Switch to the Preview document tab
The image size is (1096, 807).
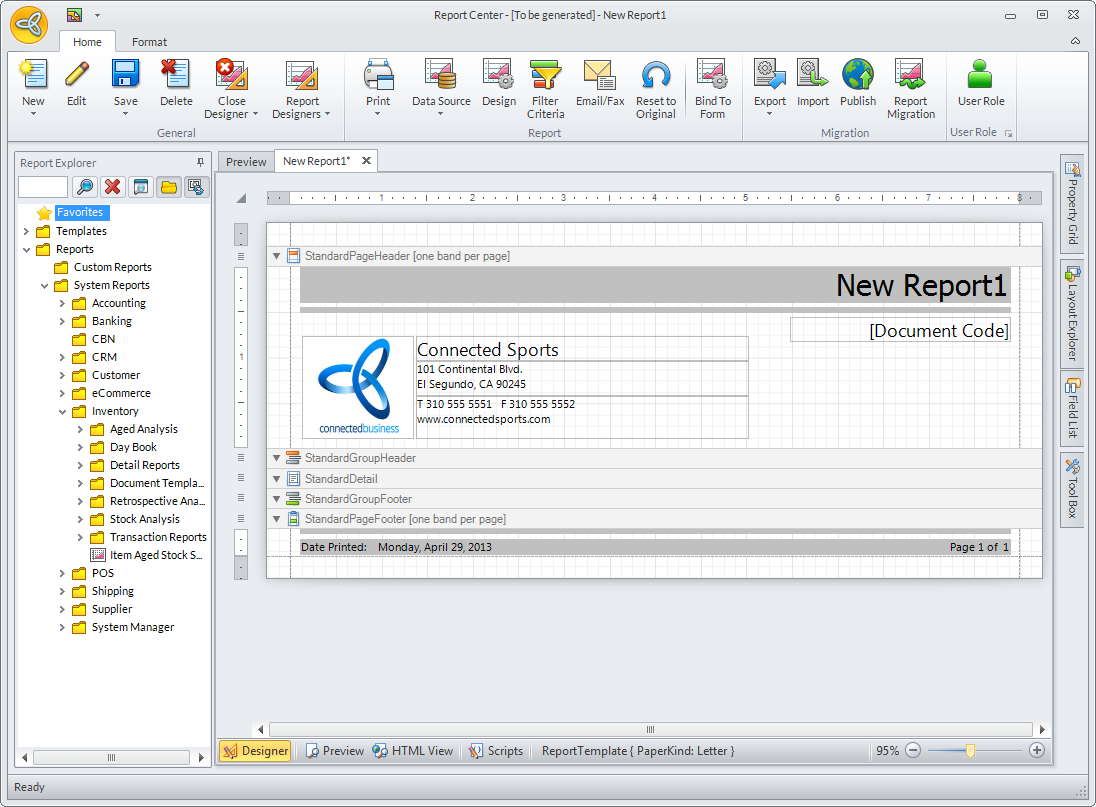[x=246, y=161]
